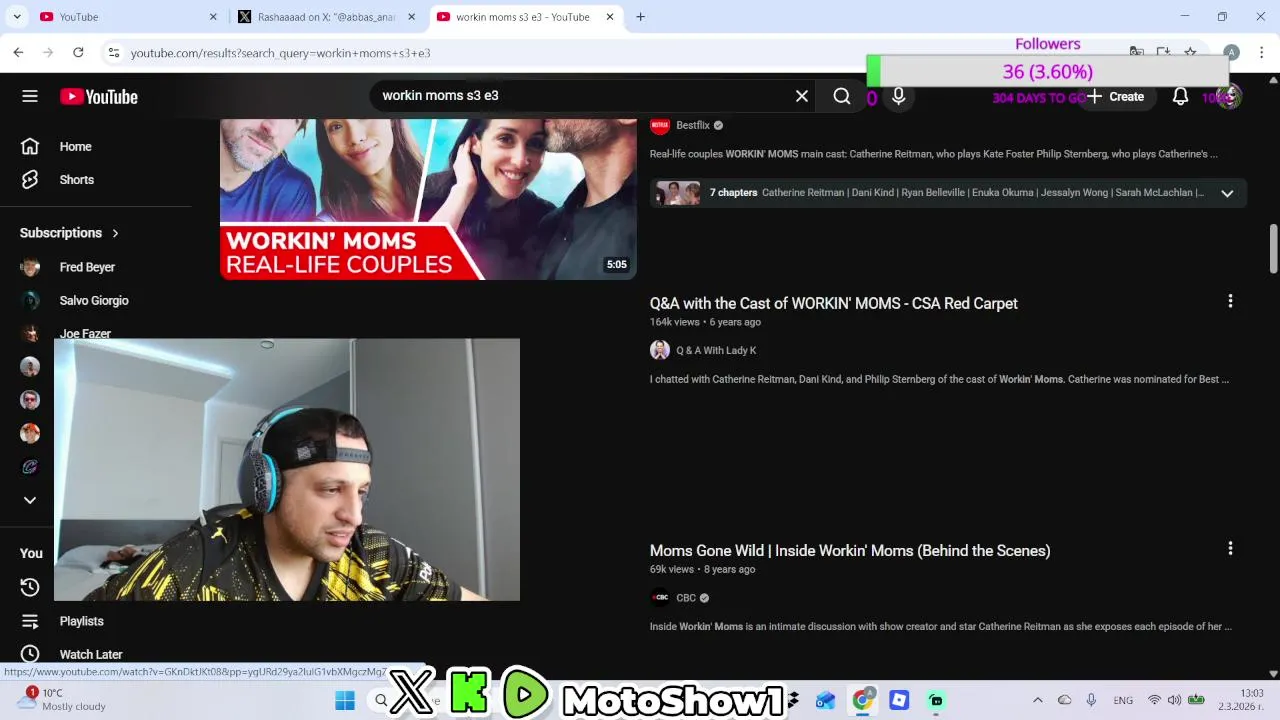Expand the 7 chapters list
This screenshot has height=720, width=1280.
(x=1227, y=193)
